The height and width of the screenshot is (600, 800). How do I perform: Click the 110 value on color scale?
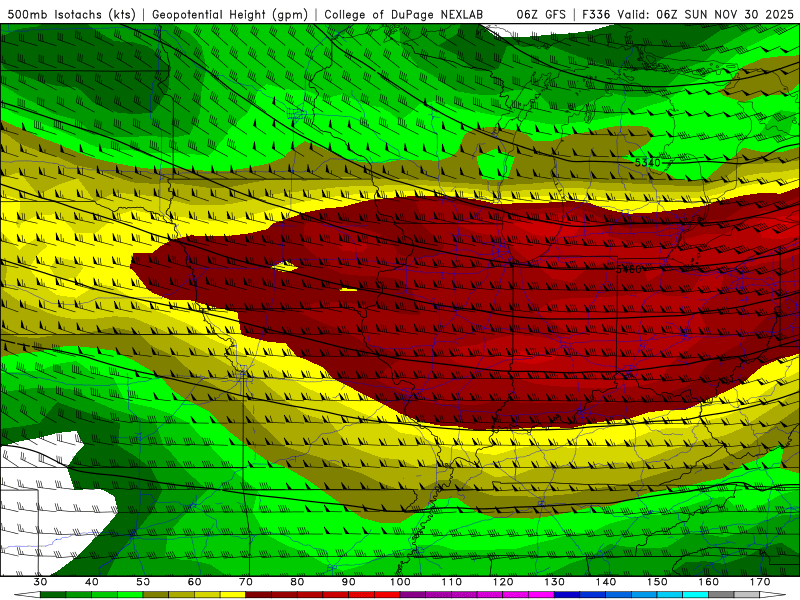pyautogui.click(x=452, y=582)
